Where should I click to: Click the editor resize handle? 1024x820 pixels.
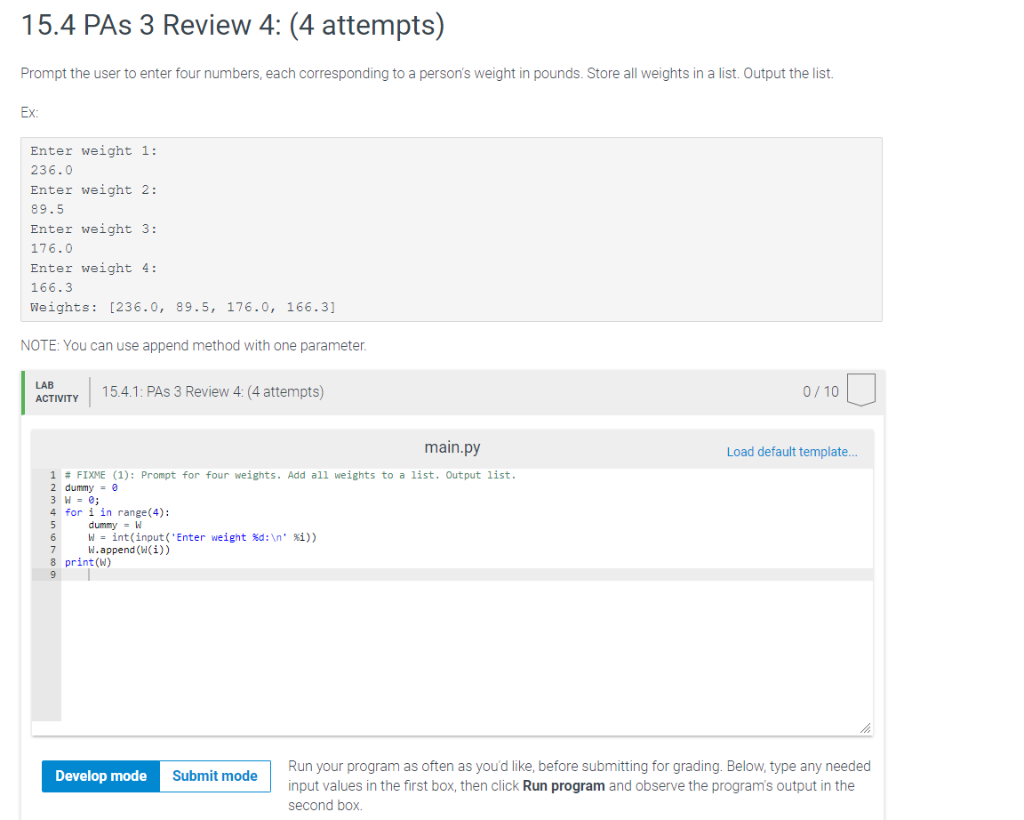pyautogui.click(x=866, y=727)
